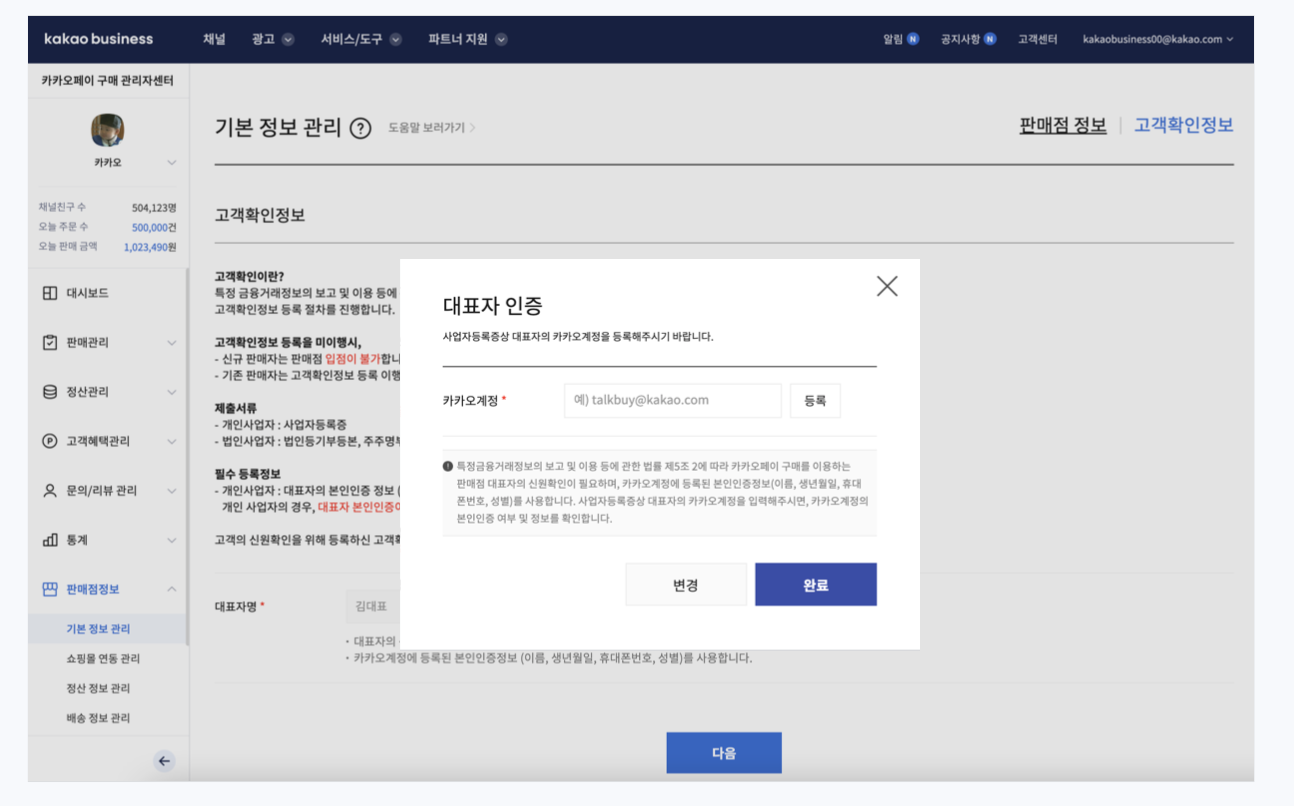
Task: Click the 카카오 profile avatar image
Action: tap(108, 130)
